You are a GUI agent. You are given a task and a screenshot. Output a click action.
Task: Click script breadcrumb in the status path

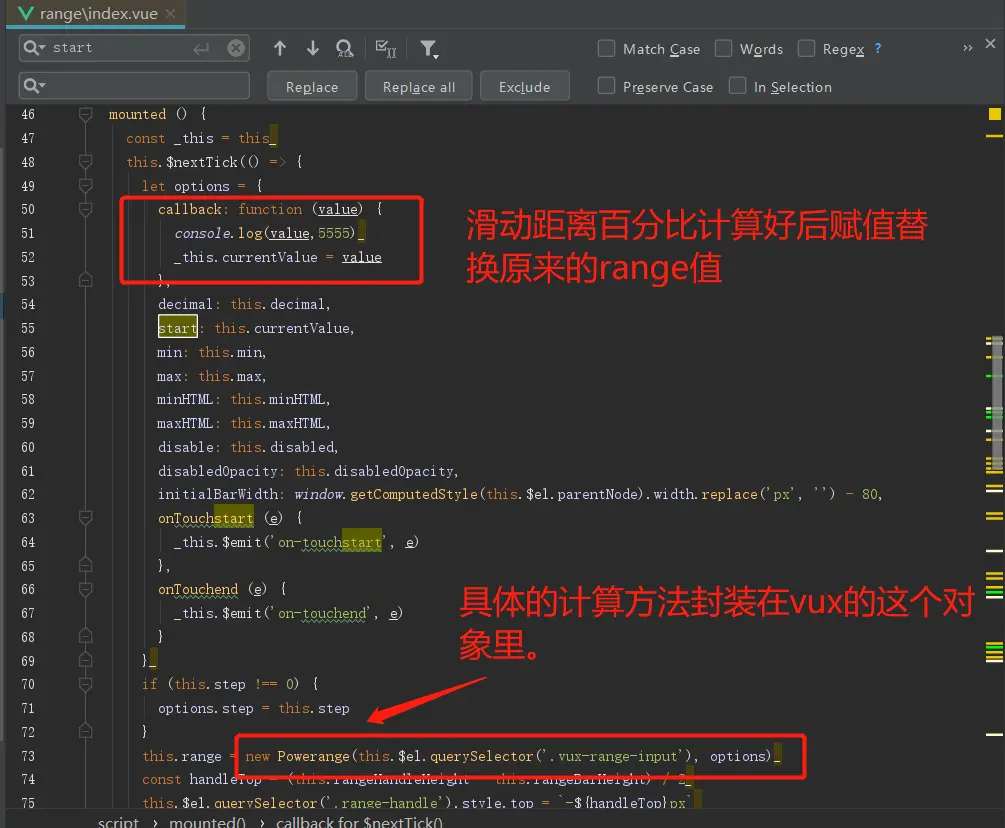(x=118, y=821)
